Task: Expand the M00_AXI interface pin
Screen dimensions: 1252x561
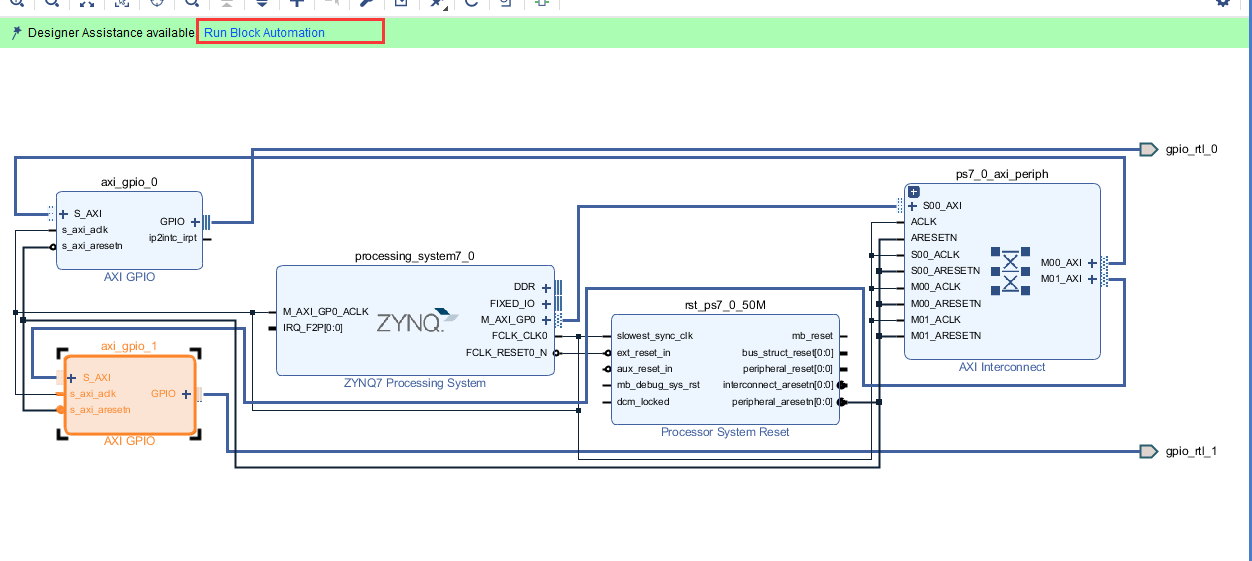Action: coord(1091,262)
